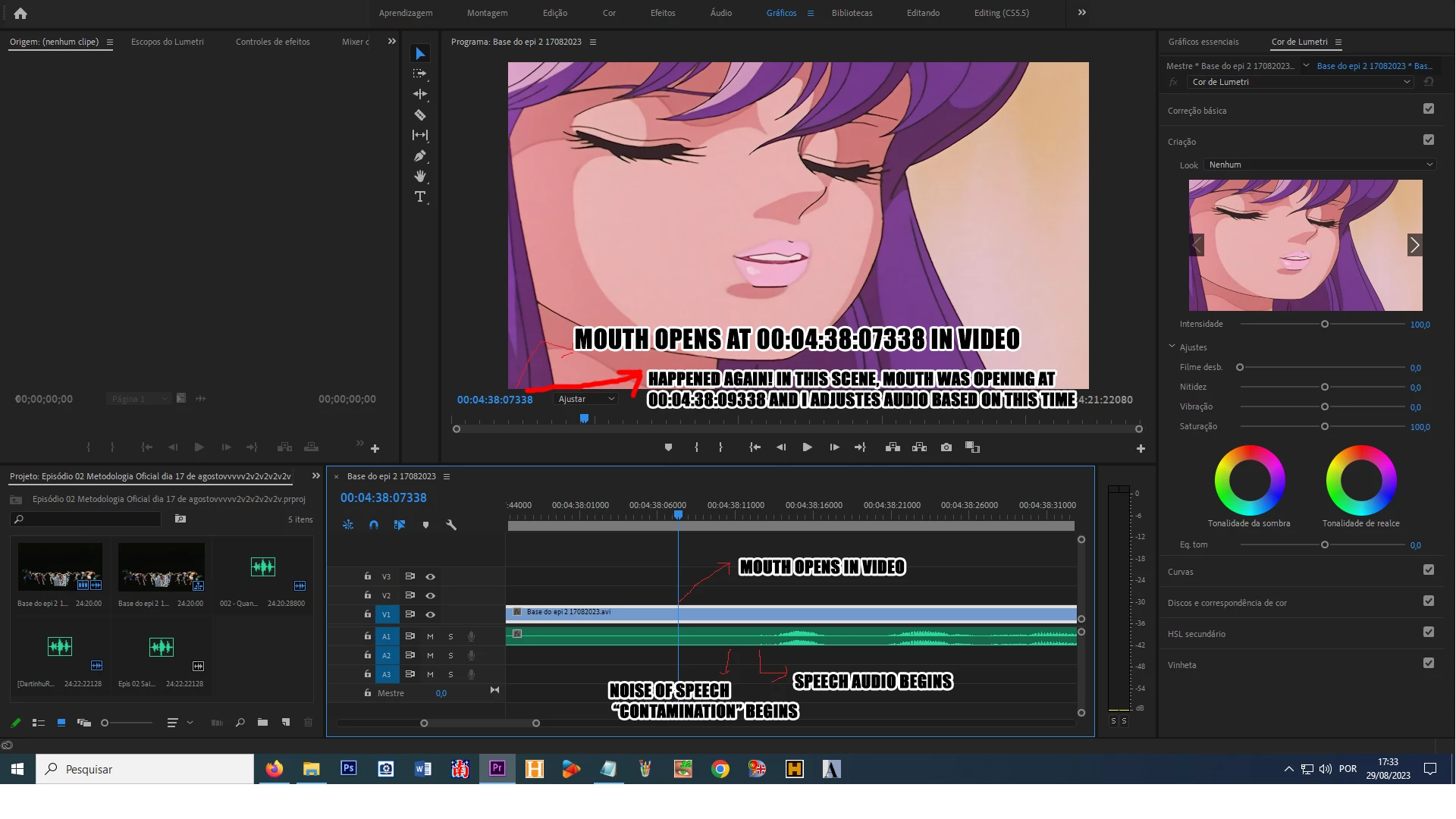
Task: Adjust the Saturação slider handle
Action: coord(1324,426)
